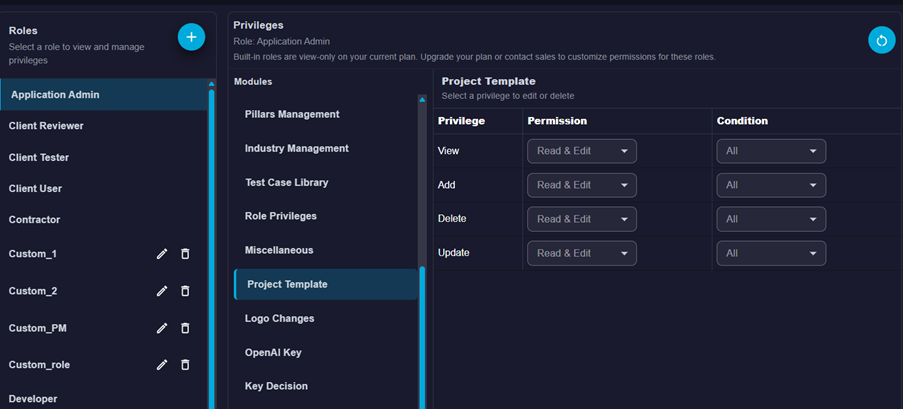Open the Project Template module
Screen dimensions: 903x409
click(326, 284)
